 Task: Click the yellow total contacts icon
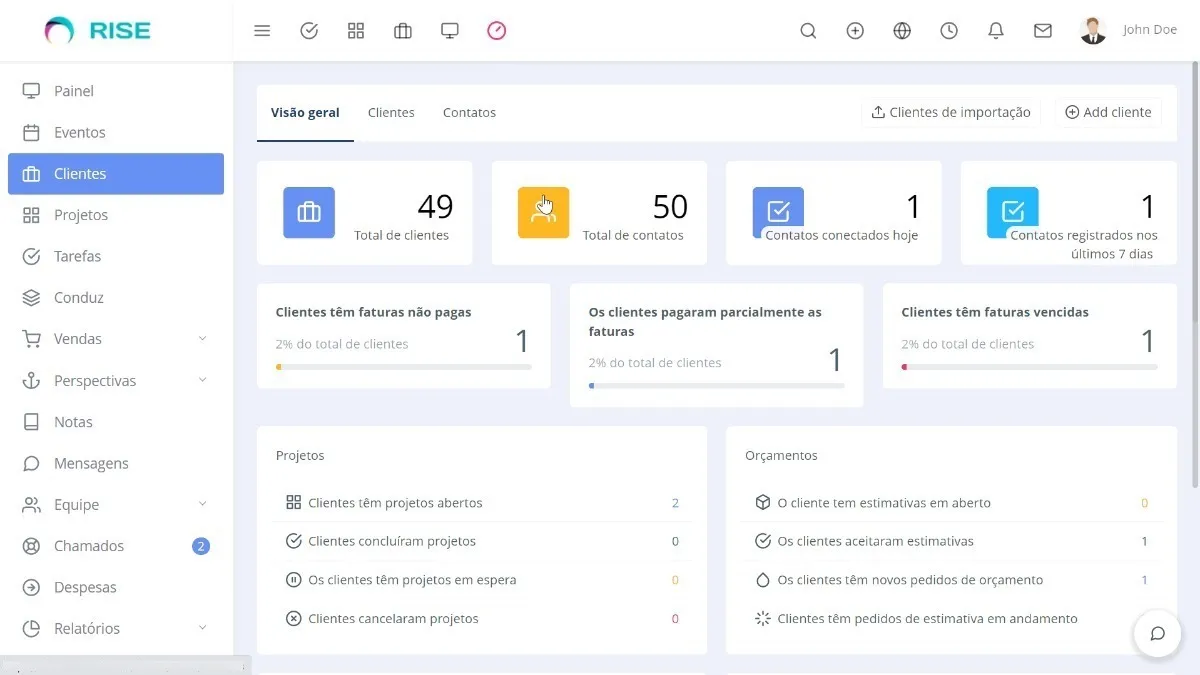pos(544,213)
